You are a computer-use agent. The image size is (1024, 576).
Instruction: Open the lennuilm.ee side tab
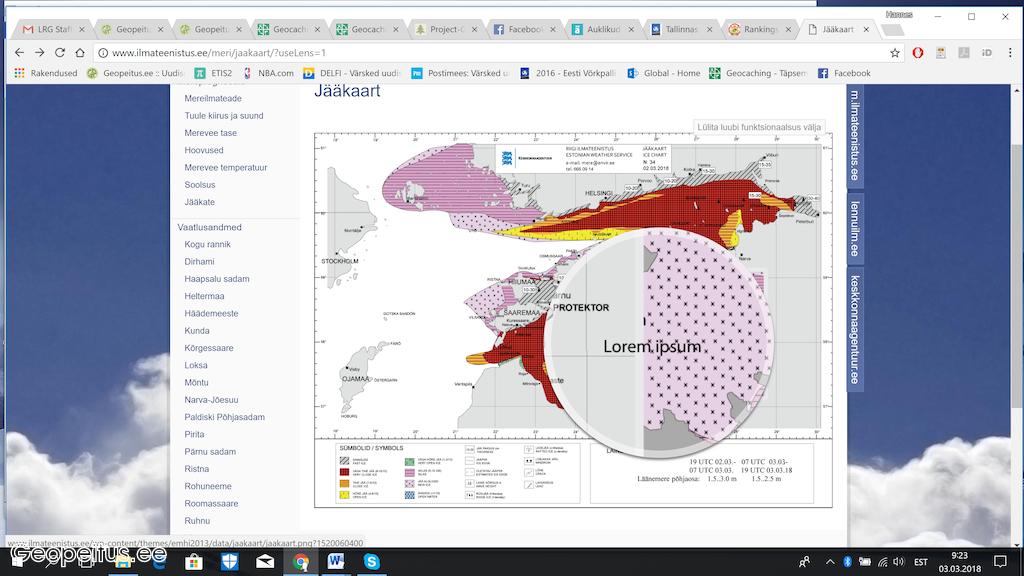(855, 229)
